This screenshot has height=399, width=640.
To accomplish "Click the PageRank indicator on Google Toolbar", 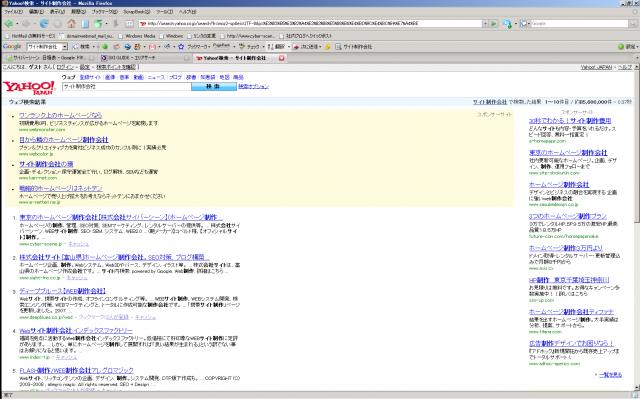I will 221,46.
